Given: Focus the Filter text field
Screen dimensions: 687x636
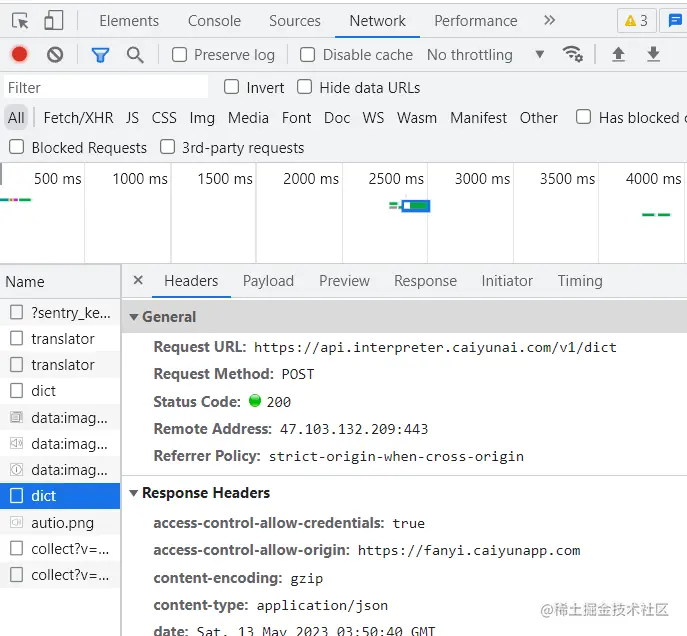Looking at the screenshot, I should [106, 87].
